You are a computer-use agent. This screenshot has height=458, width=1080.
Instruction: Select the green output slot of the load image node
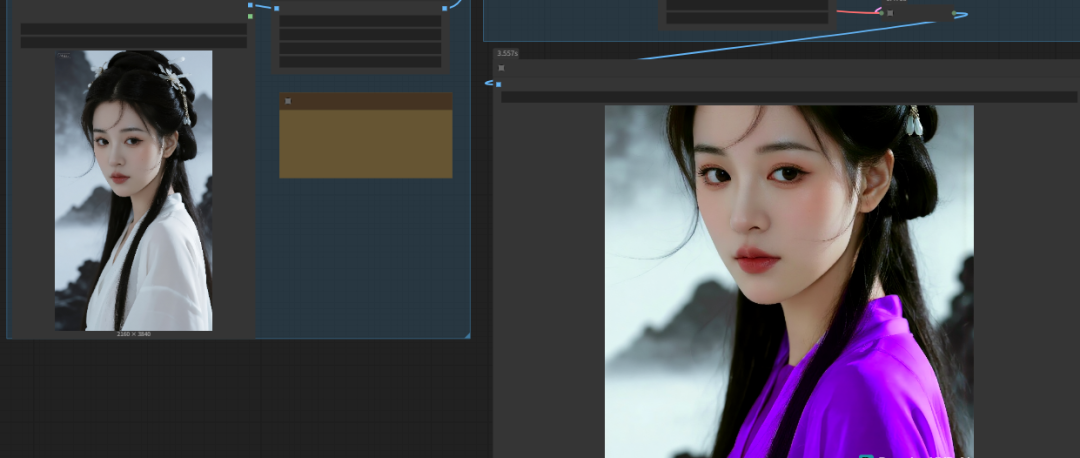(250, 16)
